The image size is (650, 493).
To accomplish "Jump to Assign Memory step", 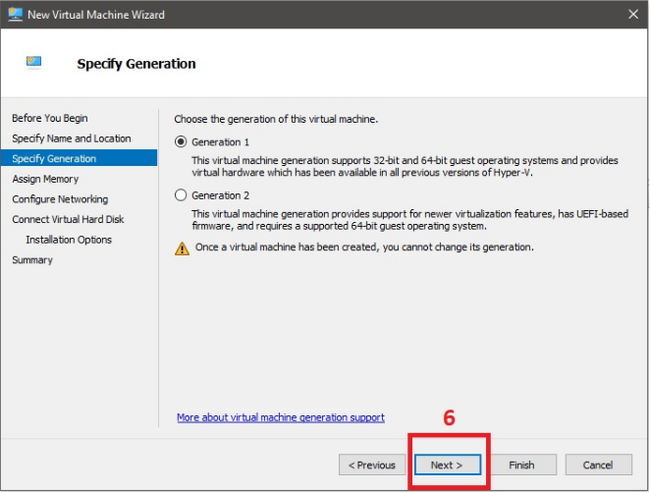I will [x=45, y=179].
